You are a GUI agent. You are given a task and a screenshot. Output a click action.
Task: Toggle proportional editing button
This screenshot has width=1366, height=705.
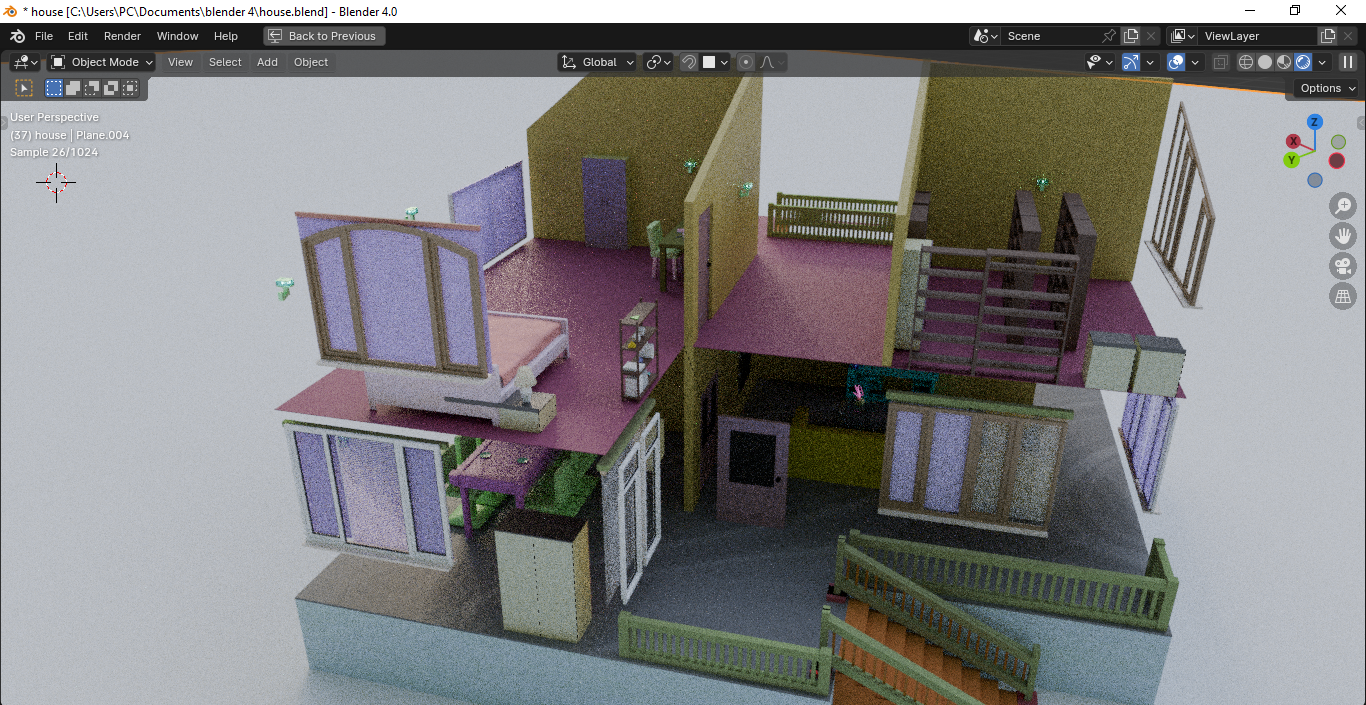pos(745,62)
